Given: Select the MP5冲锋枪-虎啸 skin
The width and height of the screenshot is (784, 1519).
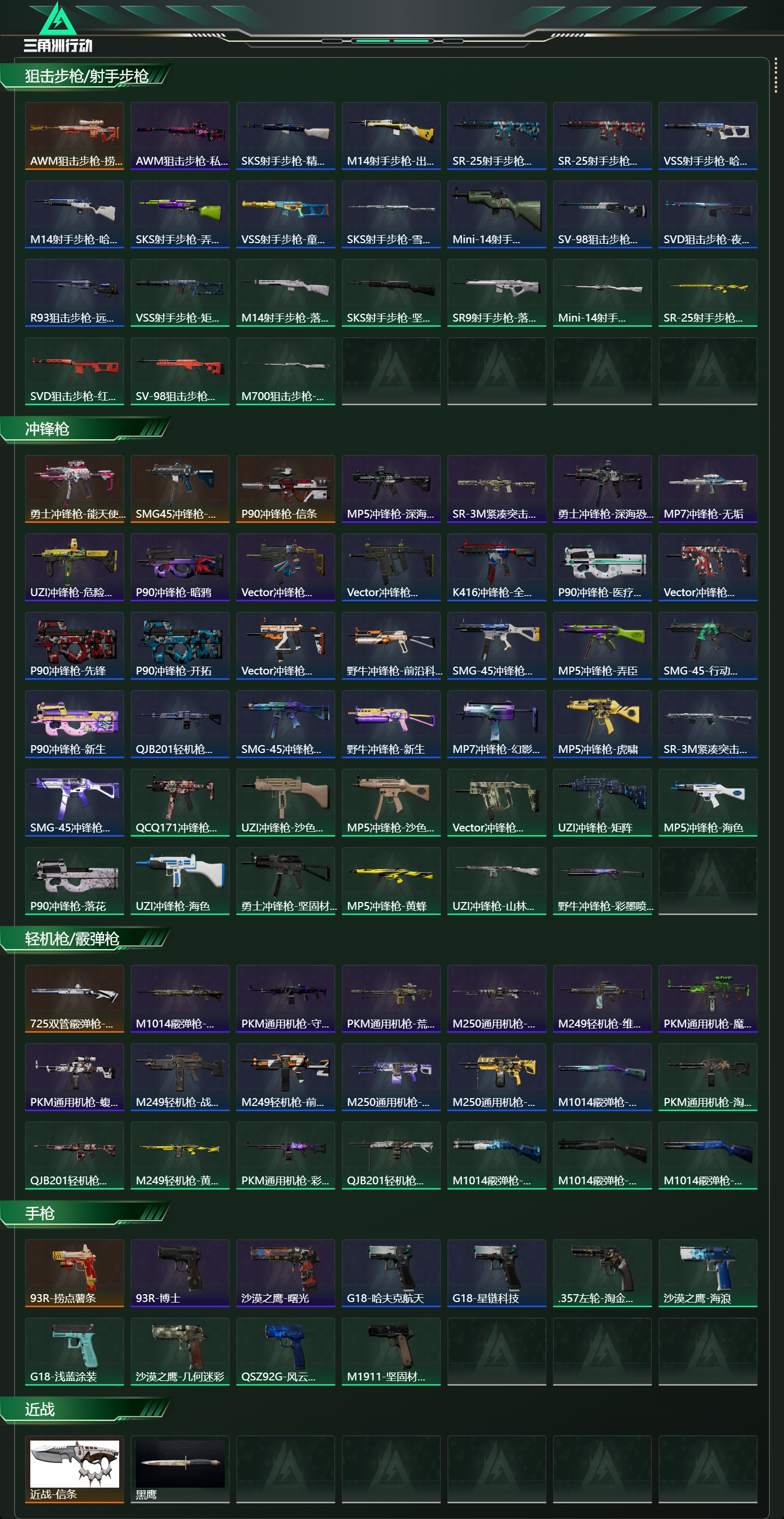Looking at the screenshot, I should pos(602,724).
